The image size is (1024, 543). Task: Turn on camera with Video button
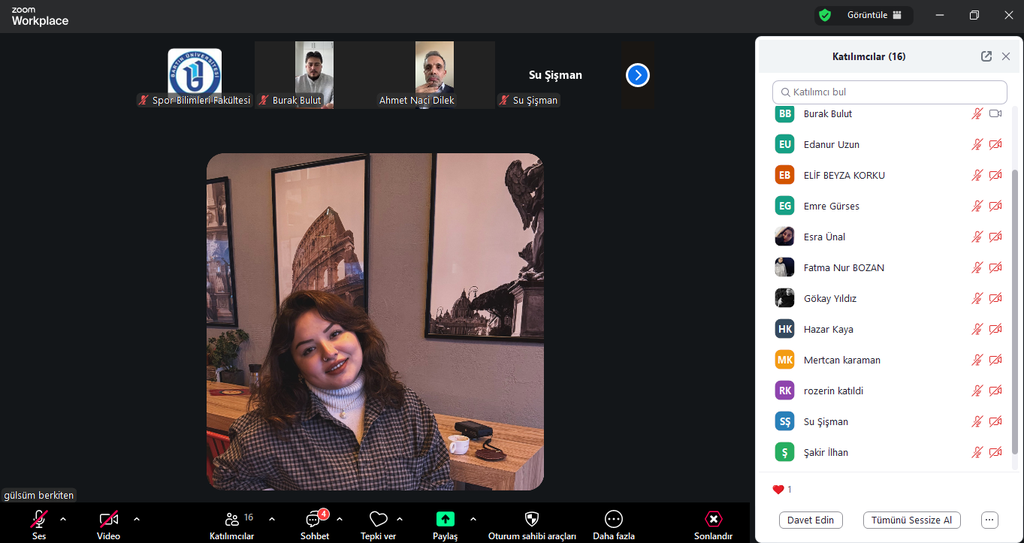(108, 520)
